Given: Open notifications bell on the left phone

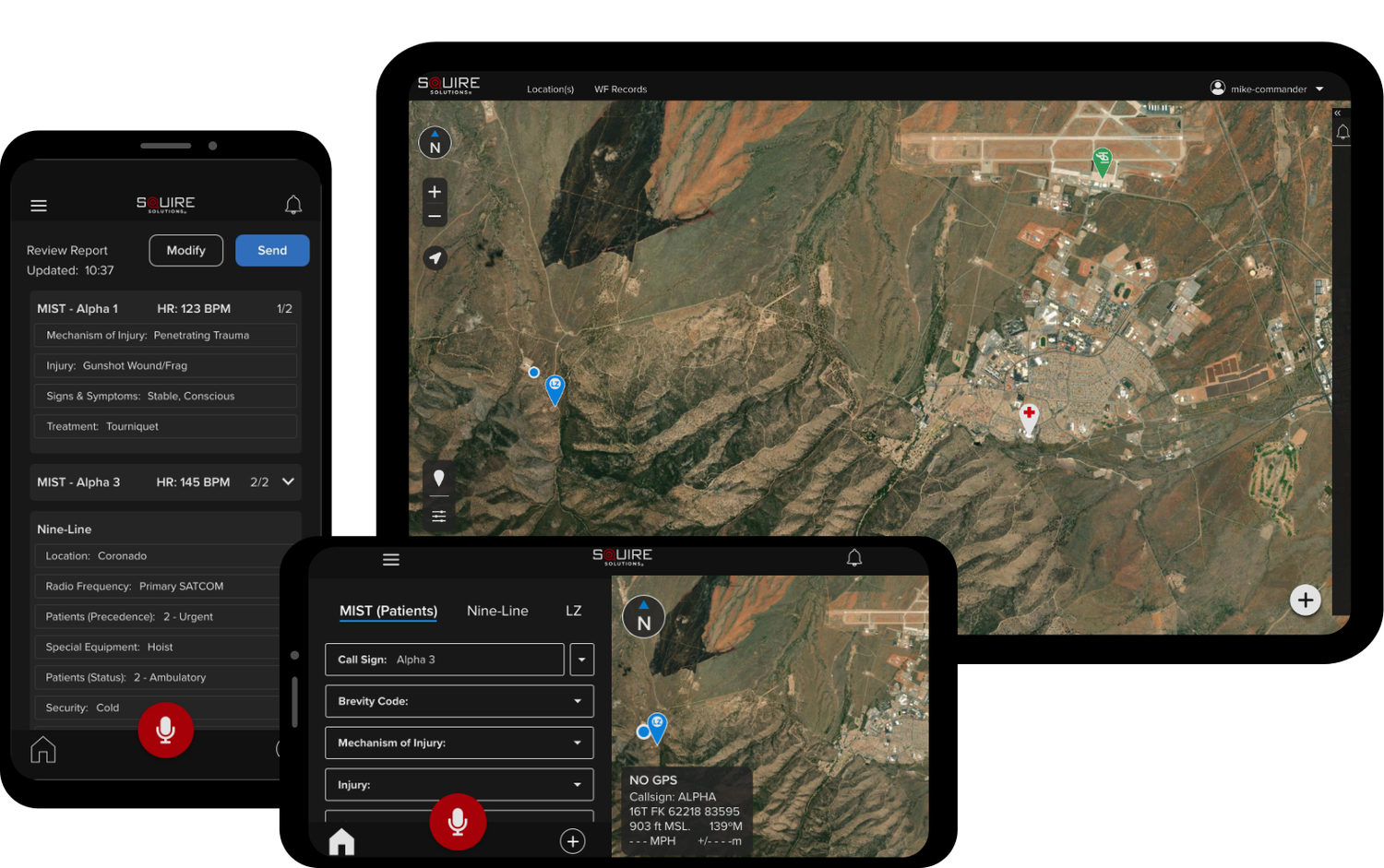Looking at the screenshot, I should pyautogui.click(x=293, y=205).
